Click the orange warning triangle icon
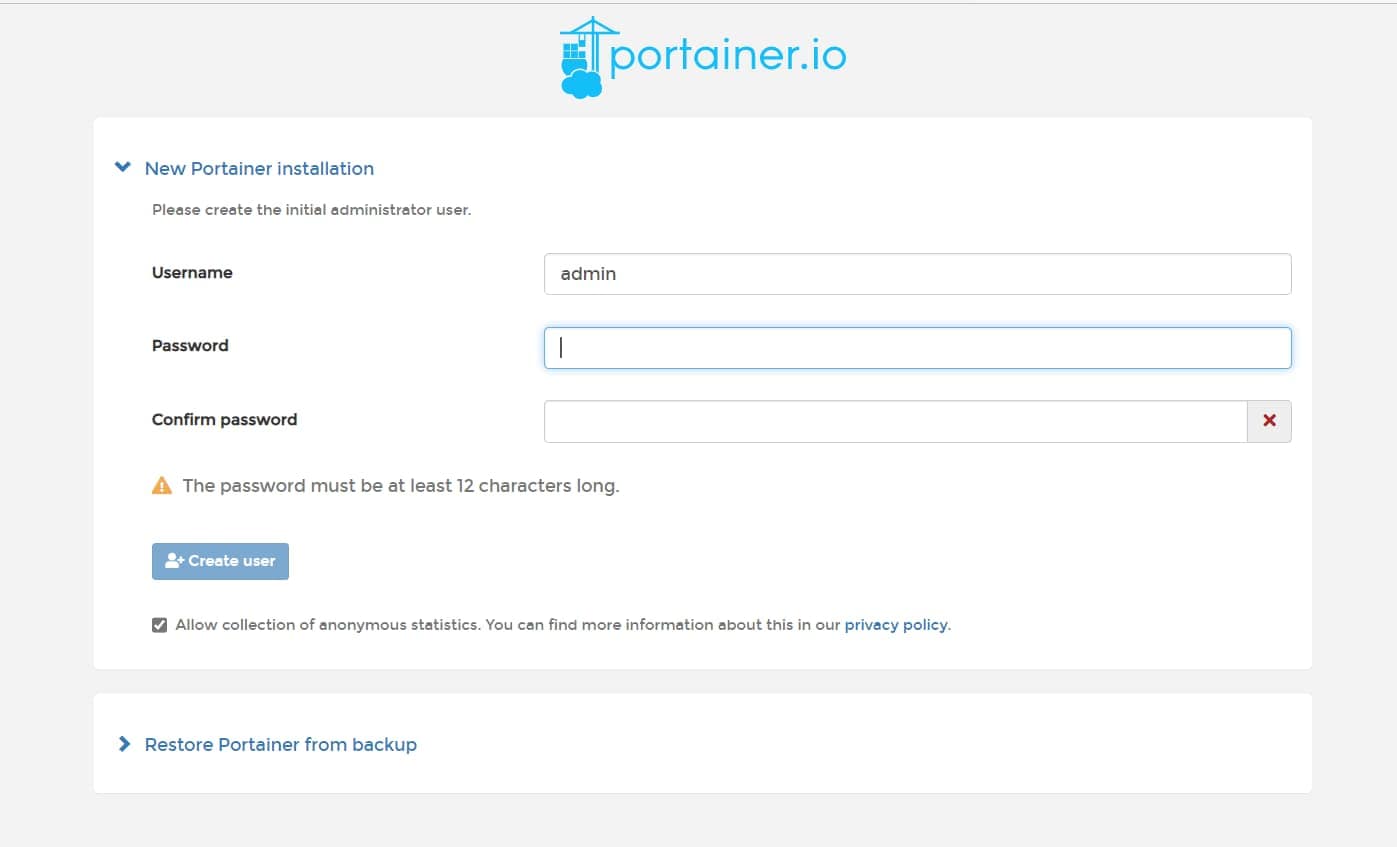The height and width of the screenshot is (847, 1397). 162,485
